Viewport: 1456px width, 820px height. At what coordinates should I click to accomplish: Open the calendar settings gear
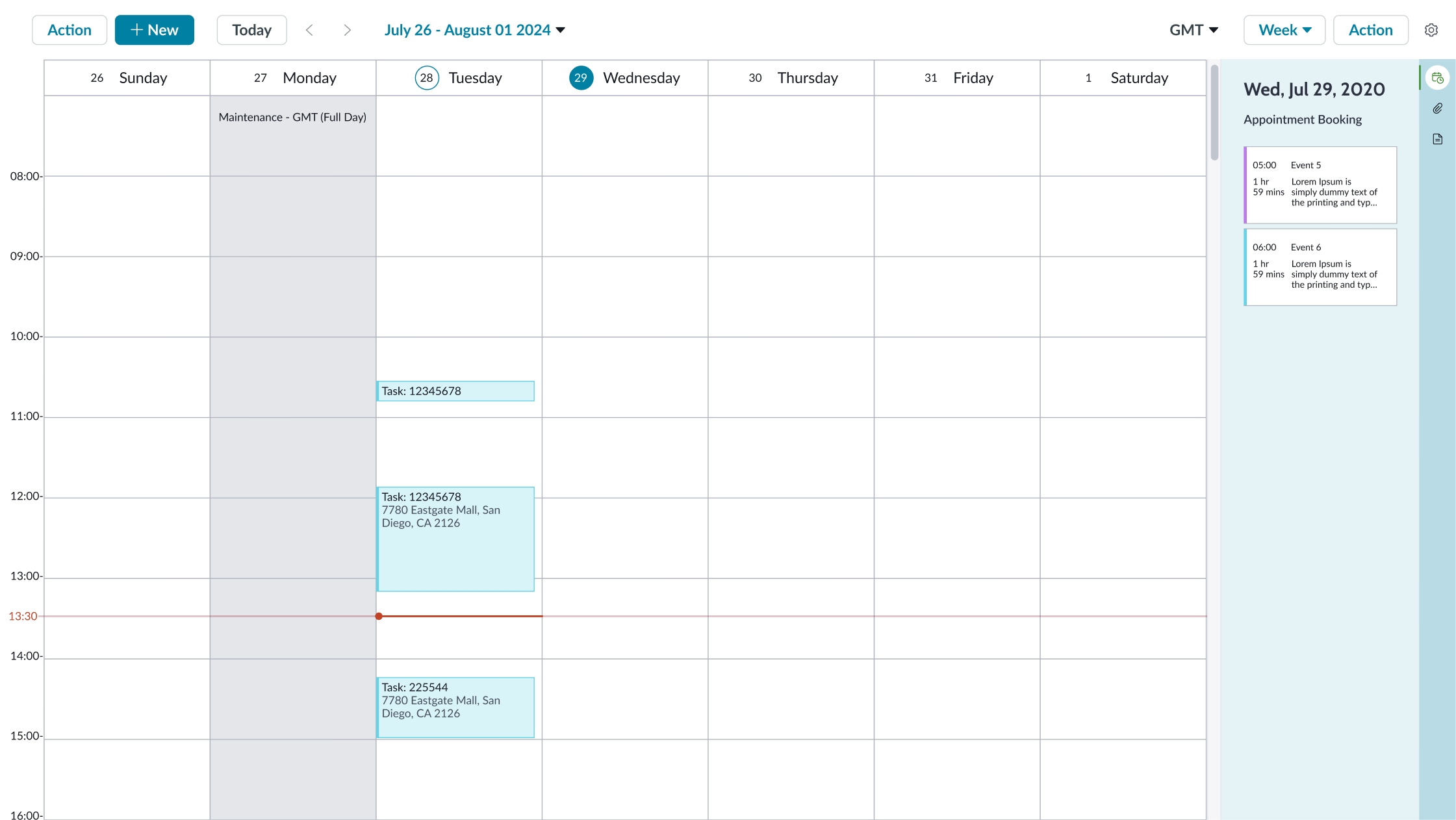pos(1431,30)
